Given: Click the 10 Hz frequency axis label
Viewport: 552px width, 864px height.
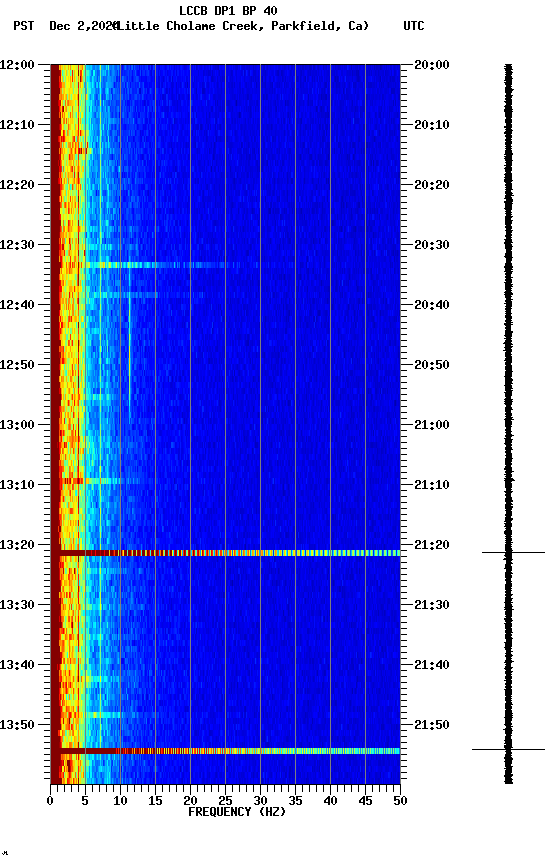Looking at the screenshot, I should [x=120, y=801].
